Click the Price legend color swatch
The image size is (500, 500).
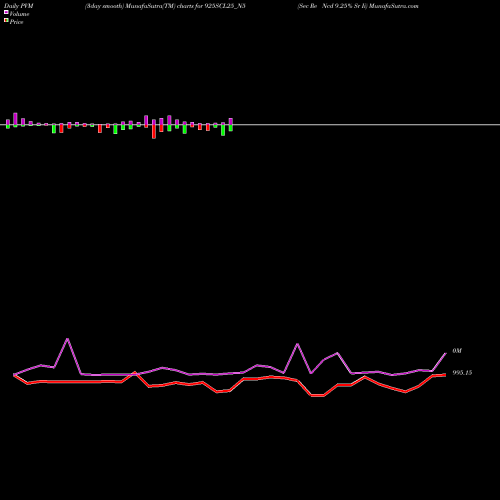click(6, 20)
